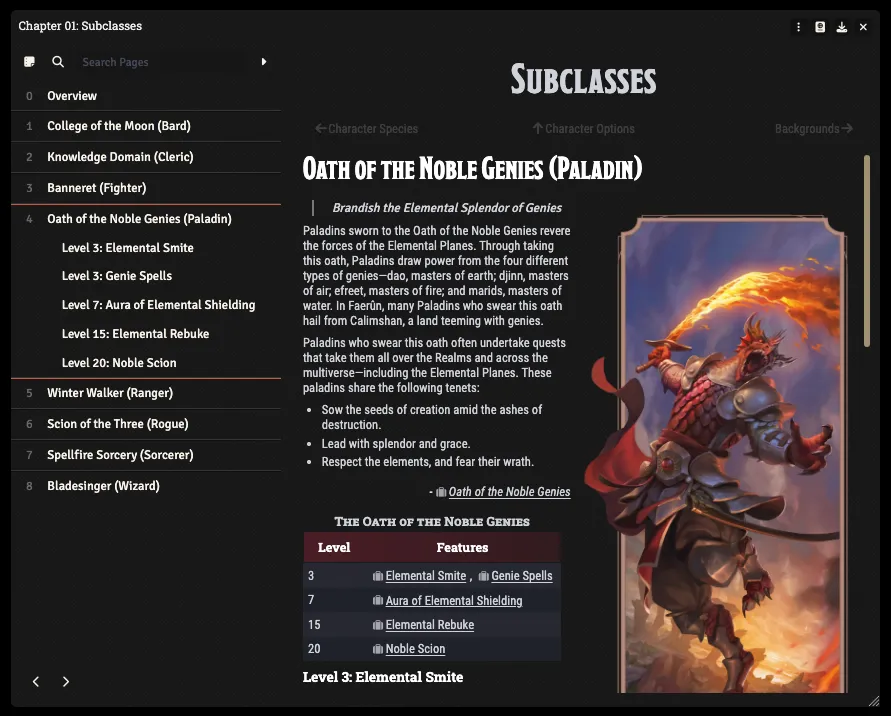Click the passport-style book icon in header
891x716 pixels.
coord(820,27)
